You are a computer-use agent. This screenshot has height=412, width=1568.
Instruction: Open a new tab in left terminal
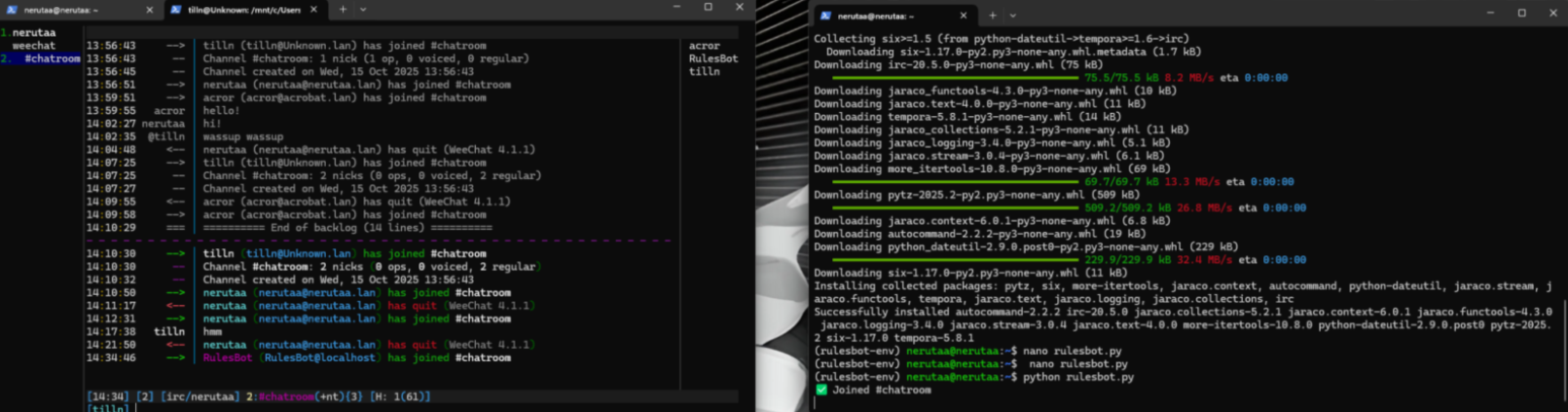[343, 10]
